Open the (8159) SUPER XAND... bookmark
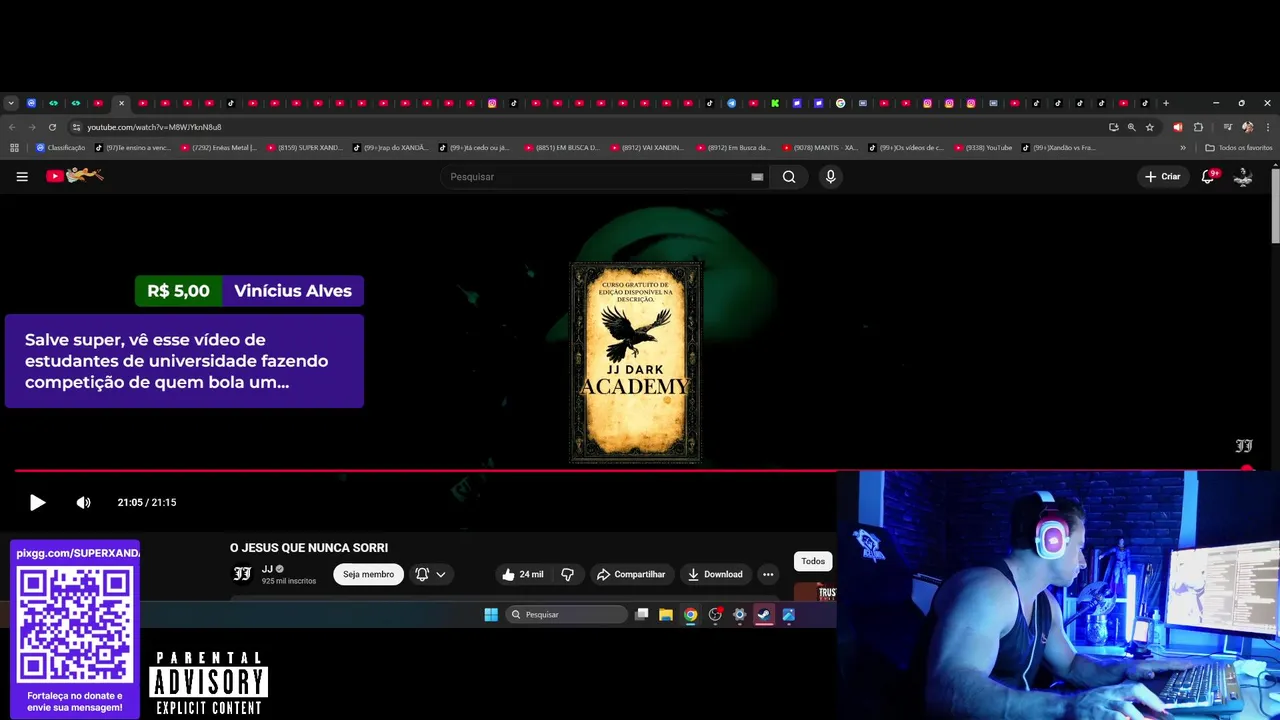Screen dimensions: 1280x720 click(x=305, y=148)
